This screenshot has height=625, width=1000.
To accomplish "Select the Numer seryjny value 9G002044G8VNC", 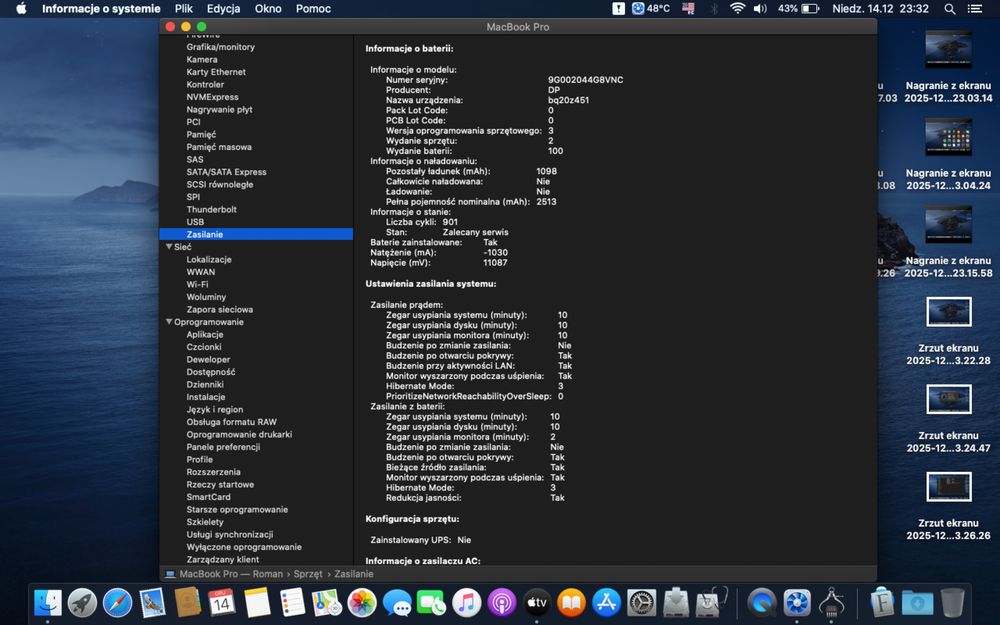I will tap(585, 80).
